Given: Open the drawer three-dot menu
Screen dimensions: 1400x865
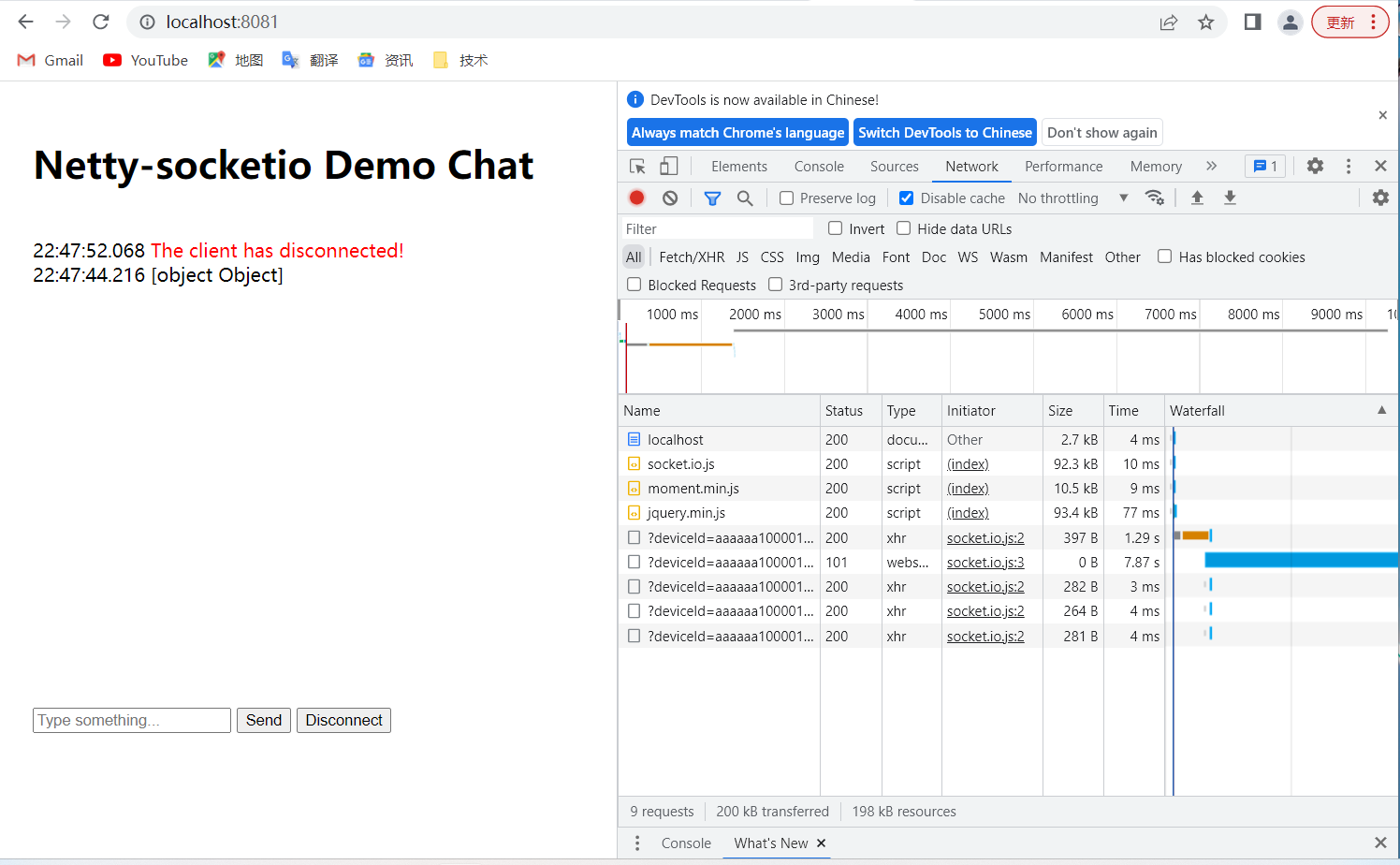Looking at the screenshot, I should pos(637,843).
